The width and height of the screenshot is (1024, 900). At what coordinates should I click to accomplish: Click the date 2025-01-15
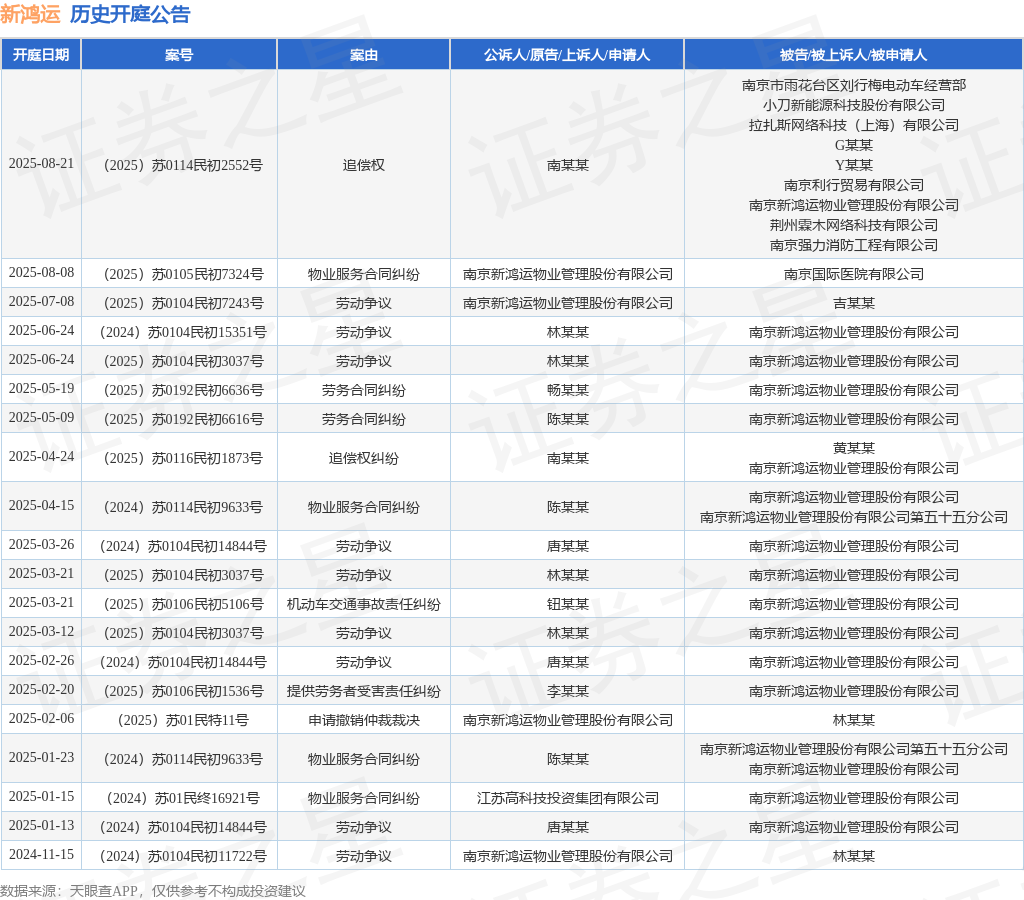(41, 797)
